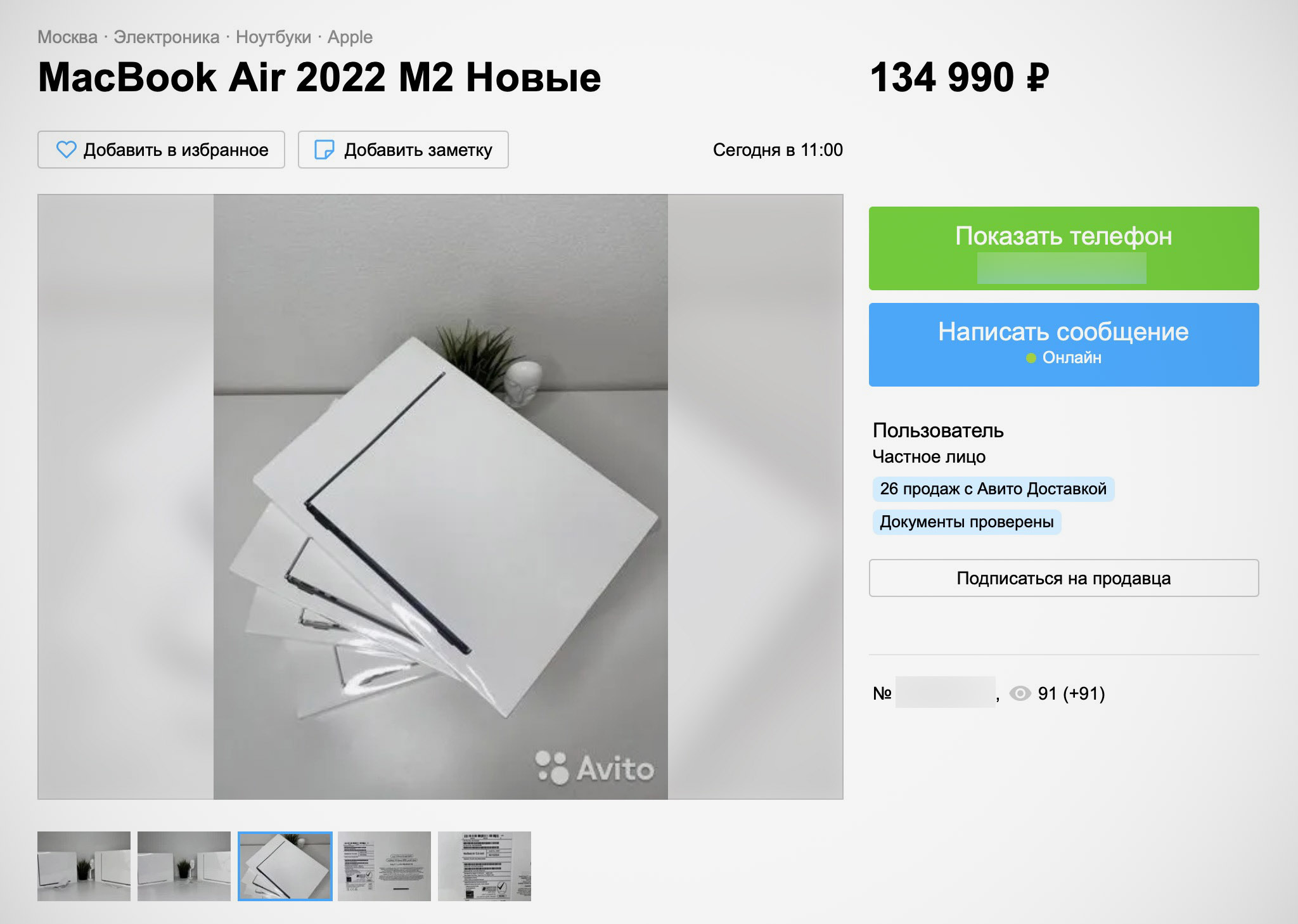Image resolution: width=1298 pixels, height=924 pixels.
Task: Open the Электроника breadcrumb category
Action: click(166, 37)
